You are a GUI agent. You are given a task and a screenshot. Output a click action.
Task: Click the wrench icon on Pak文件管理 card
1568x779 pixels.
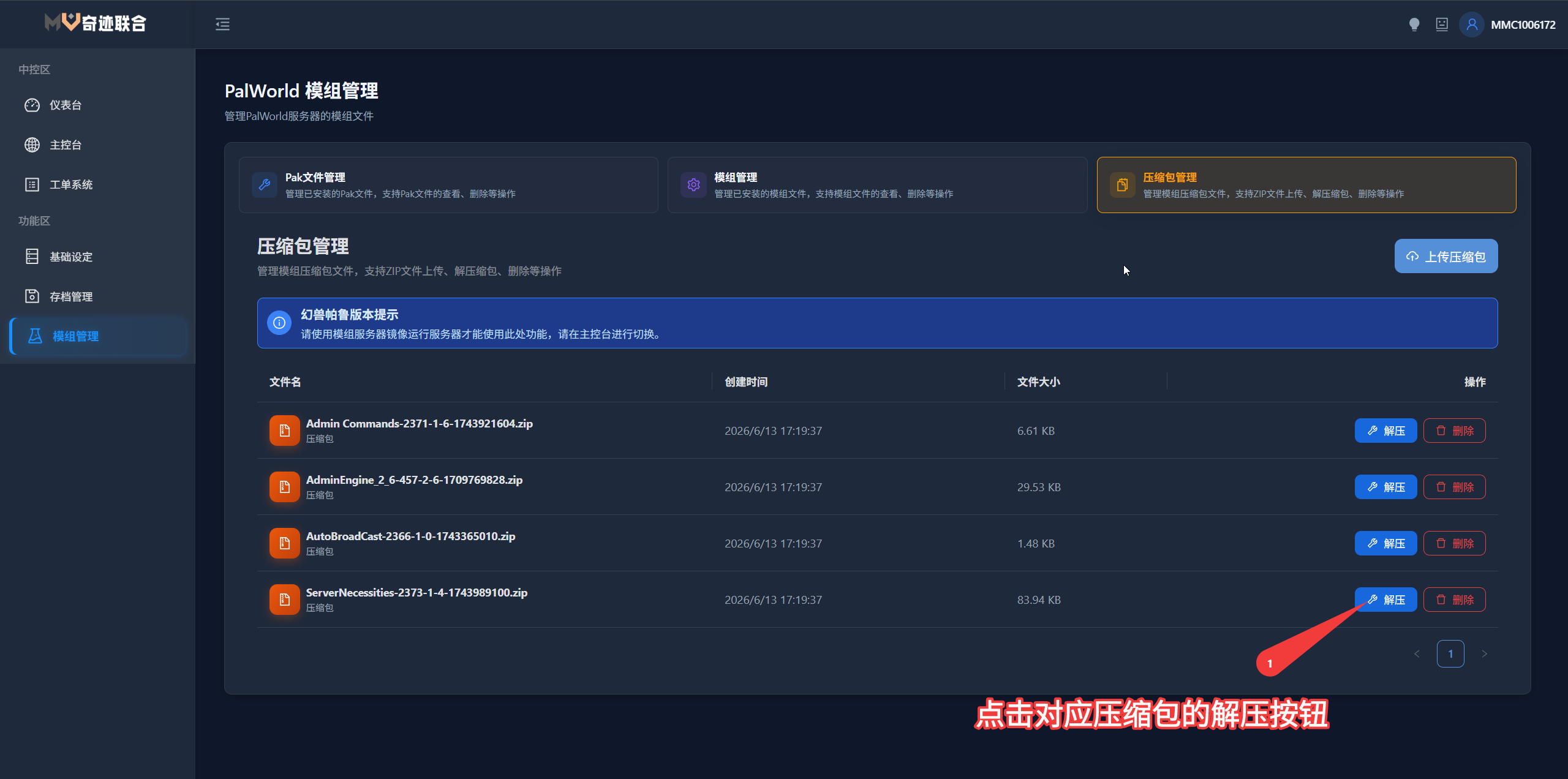265,185
